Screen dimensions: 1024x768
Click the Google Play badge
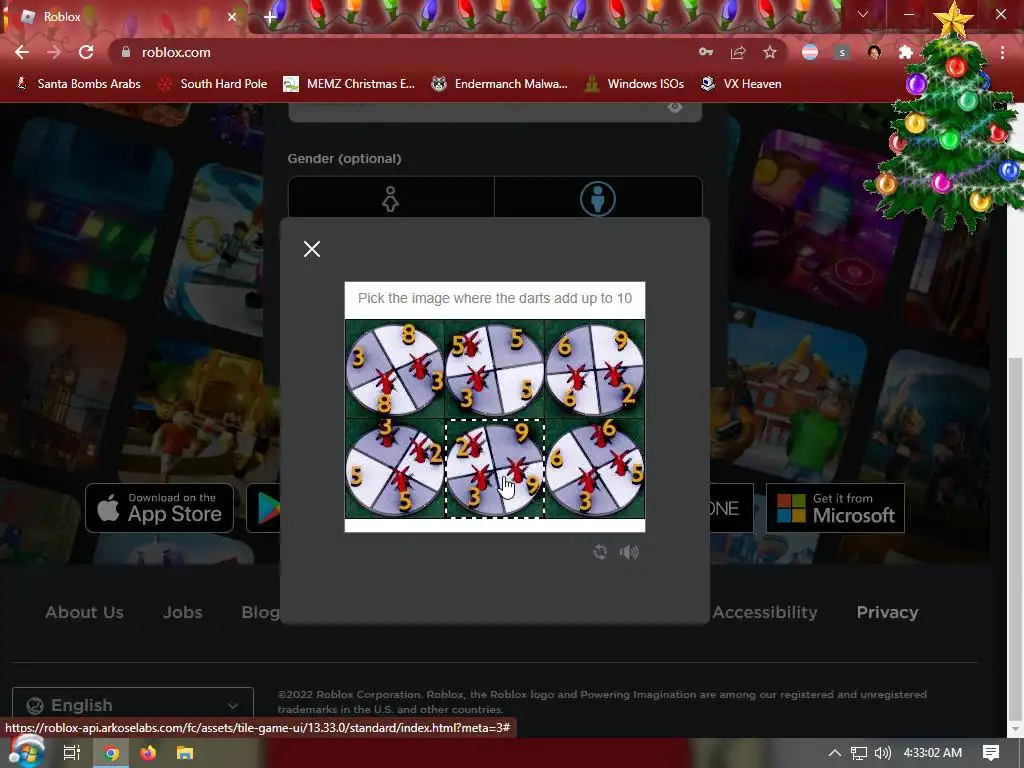point(264,508)
